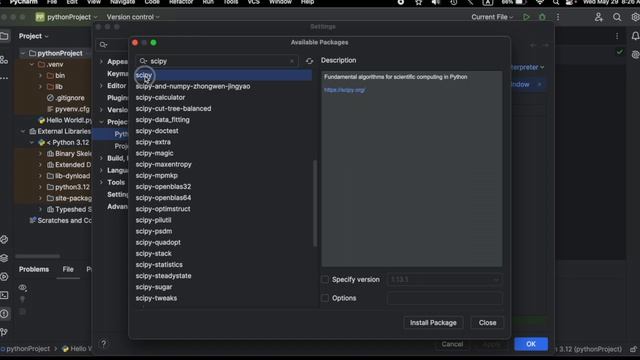Collapse the External Libraries node
Image resolution: width=640 pixels, height=360 pixels.
(x=23, y=131)
